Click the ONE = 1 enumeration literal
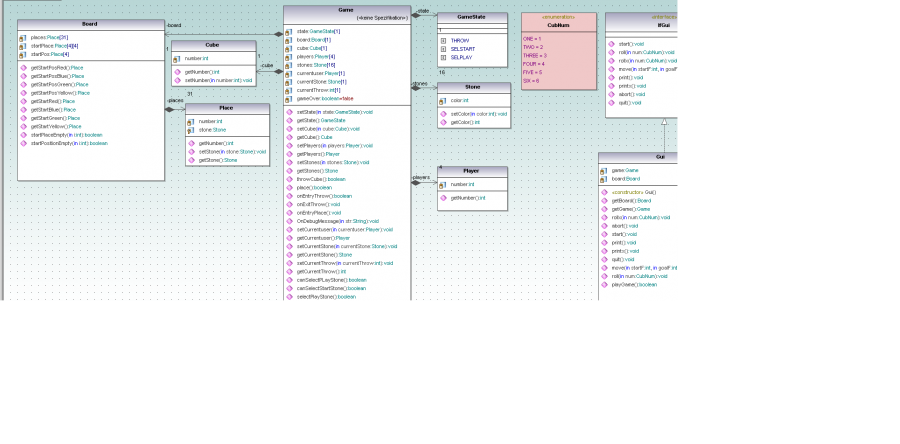Viewport: 900px width, 444px height. click(x=532, y=38)
